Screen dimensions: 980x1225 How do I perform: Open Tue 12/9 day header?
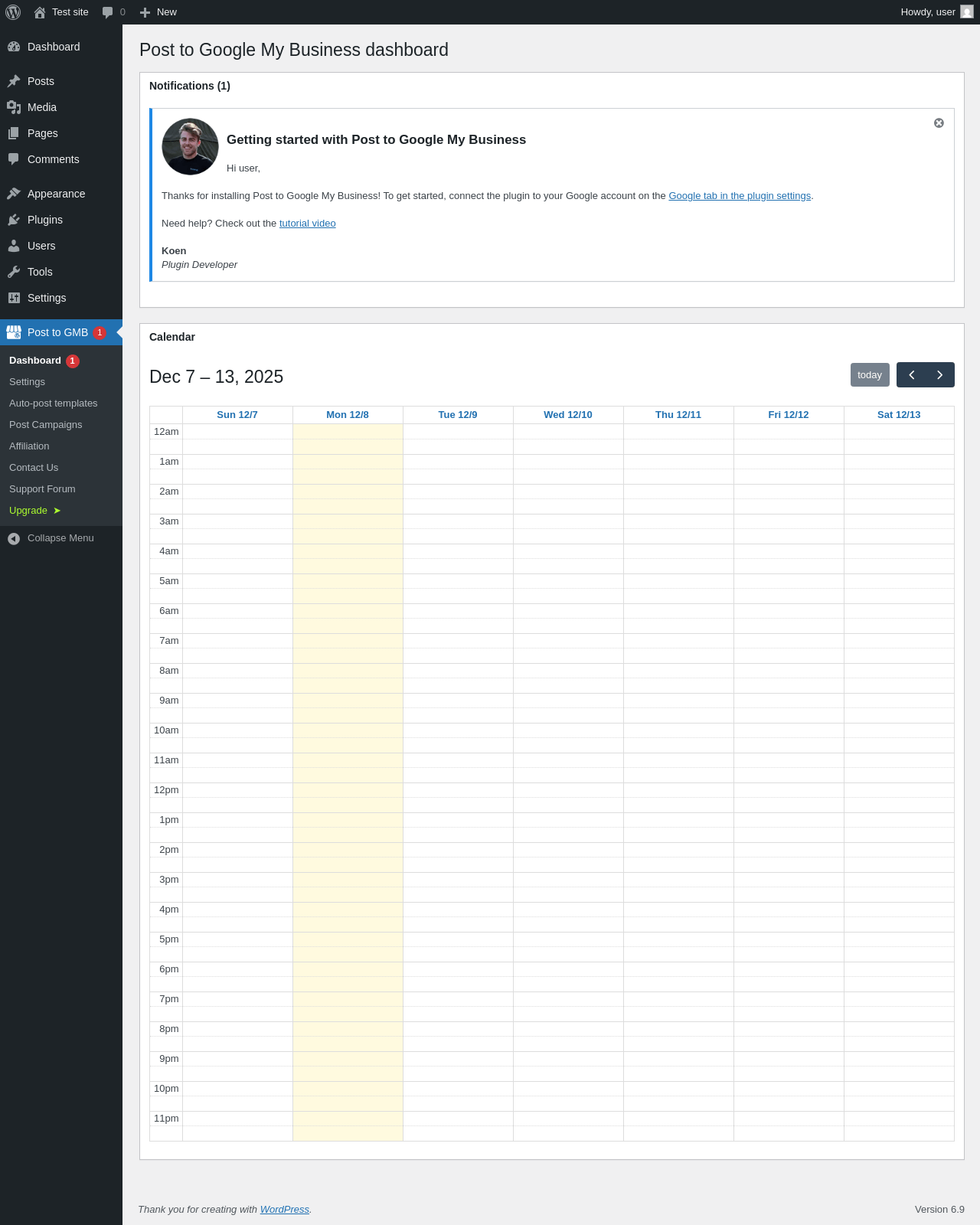[x=458, y=415]
